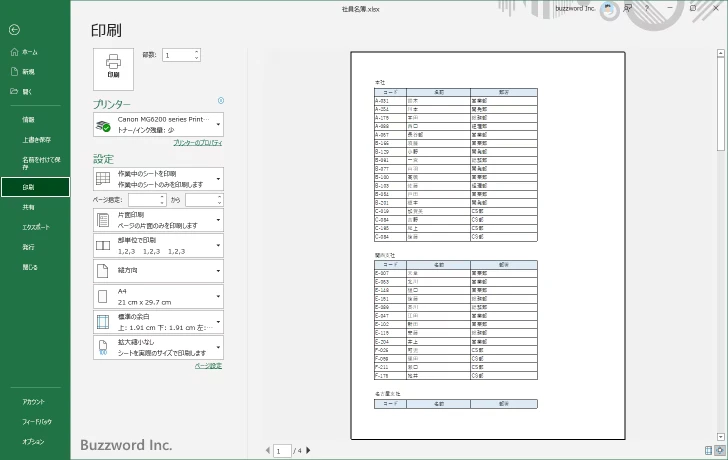Increase the page range start value
The image size is (728, 460).
coord(162,197)
